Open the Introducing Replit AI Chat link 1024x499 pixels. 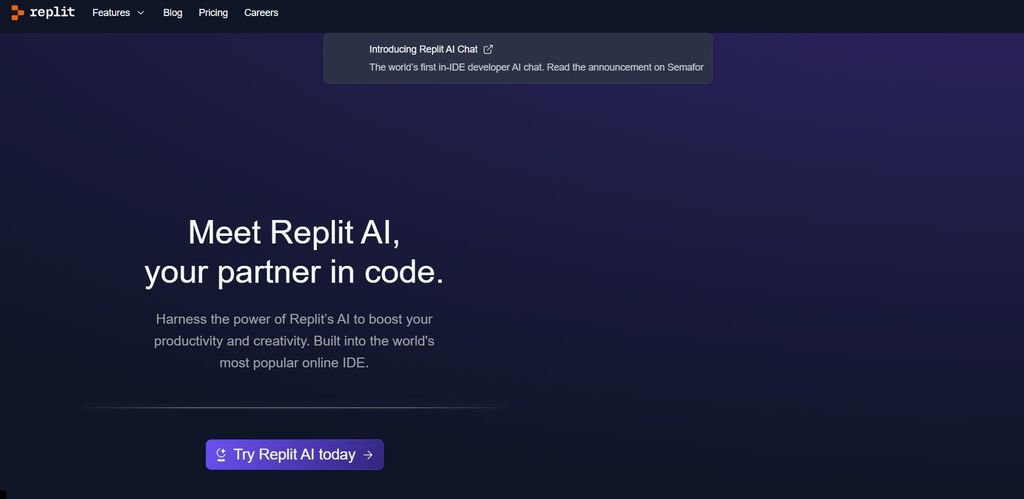tap(423, 49)
